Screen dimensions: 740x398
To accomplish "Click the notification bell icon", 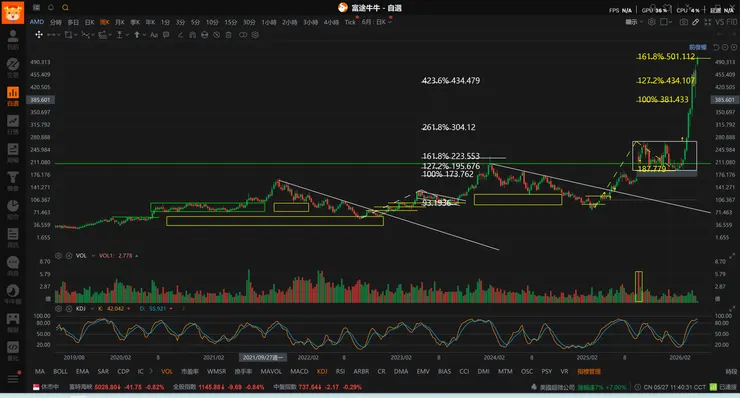I will (51, 8).
